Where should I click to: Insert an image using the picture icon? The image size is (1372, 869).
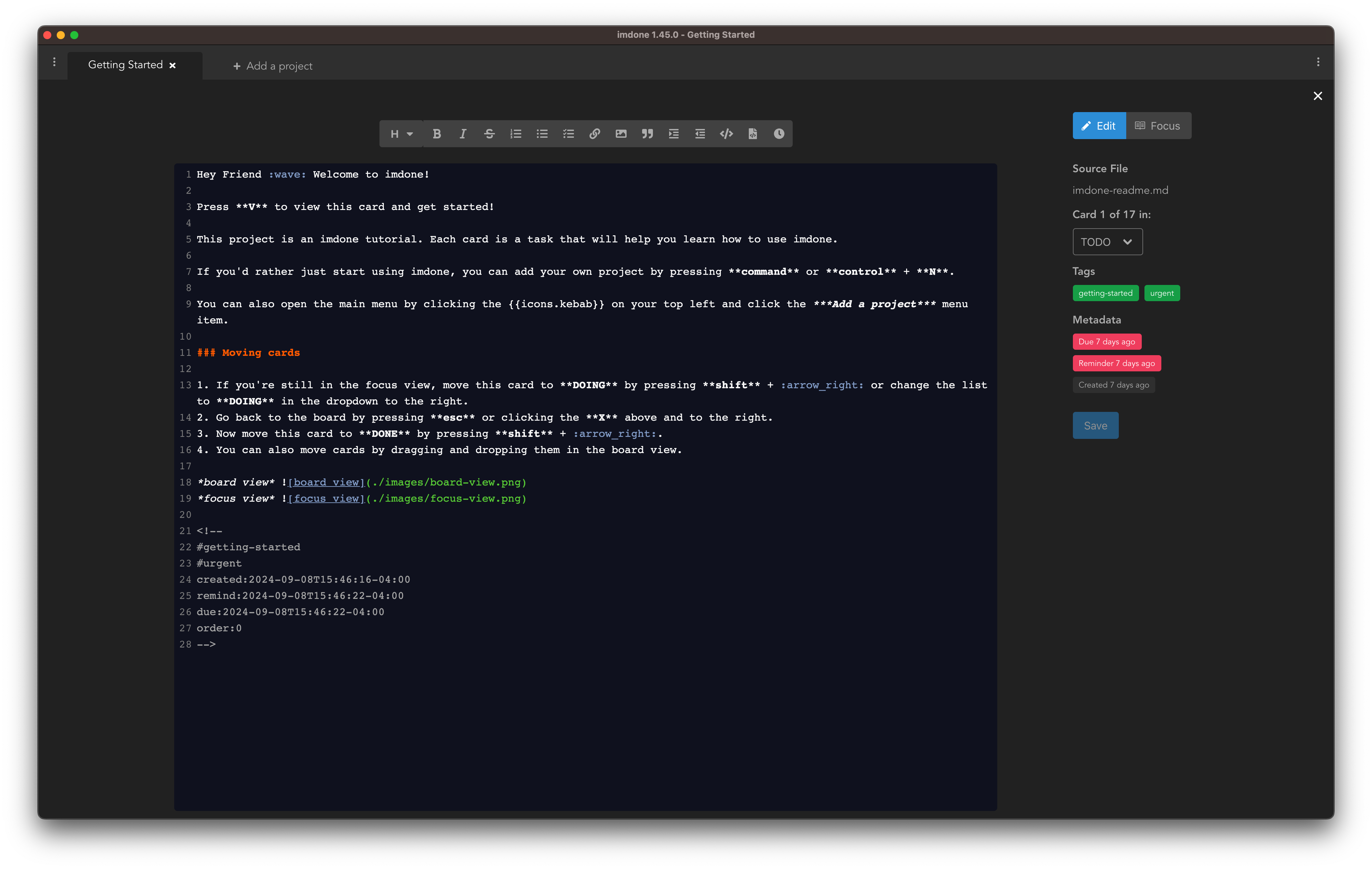pyautogui.click(x=621, y=134)
